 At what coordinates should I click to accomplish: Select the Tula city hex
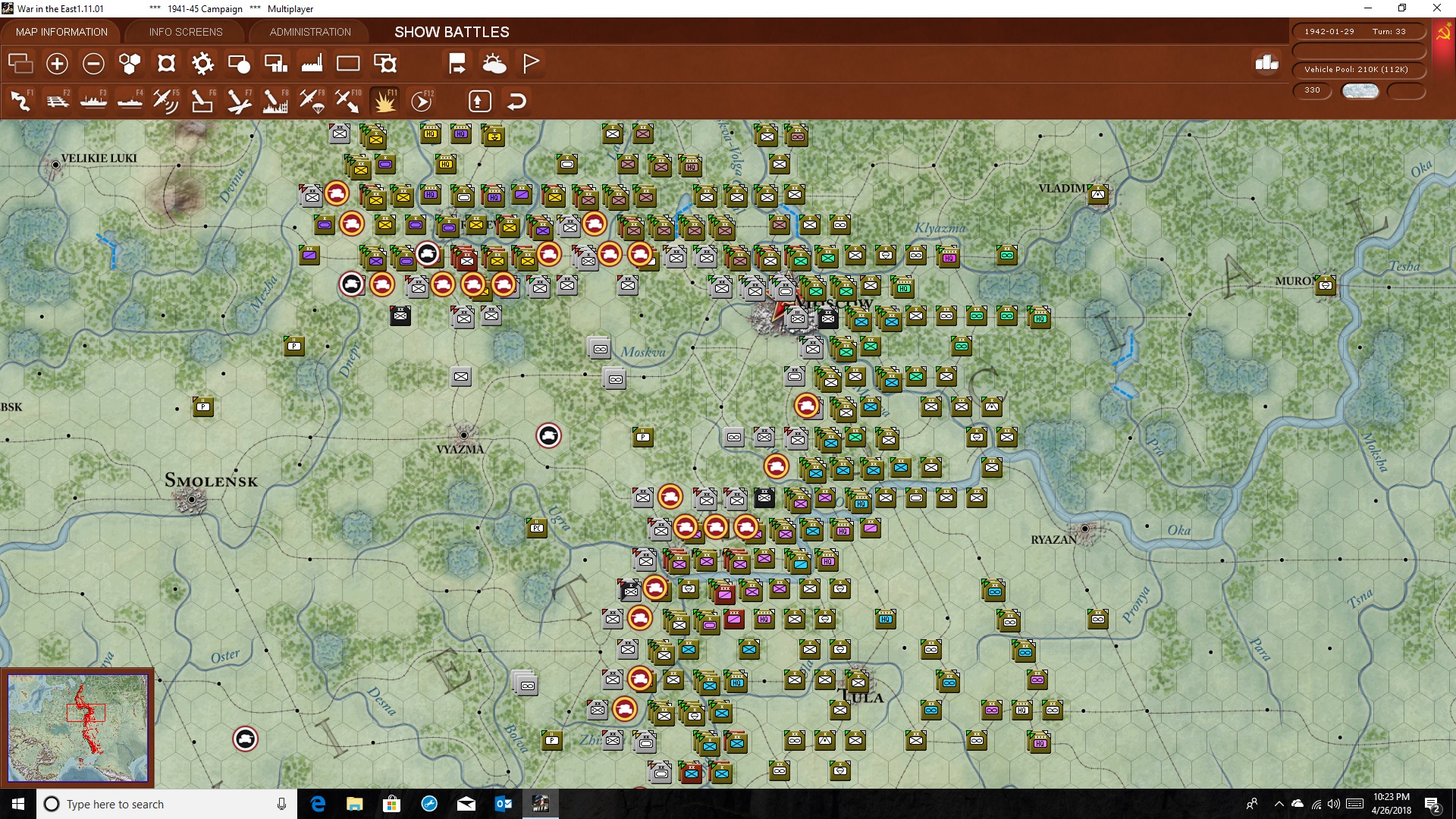857,680
